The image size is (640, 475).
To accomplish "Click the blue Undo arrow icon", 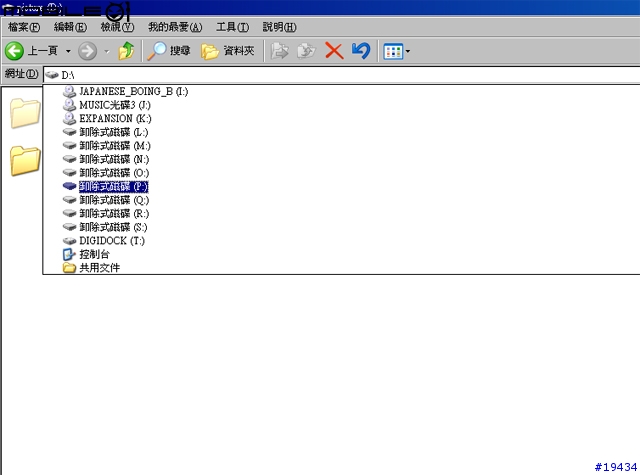I will click(361, 51).
